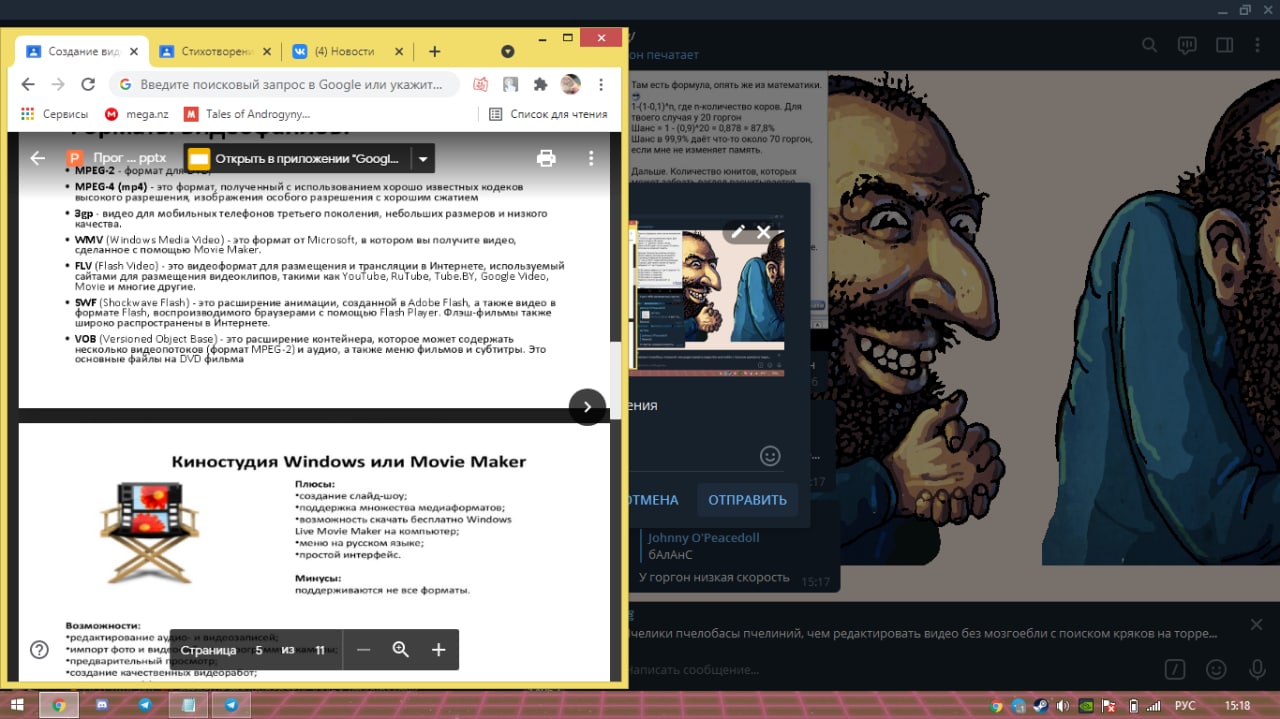The width and height of the screenshot is (1280, 719).
Task: Click the Johnny O'Peacedoll reply quote
Action: click(x=712, y=546)
